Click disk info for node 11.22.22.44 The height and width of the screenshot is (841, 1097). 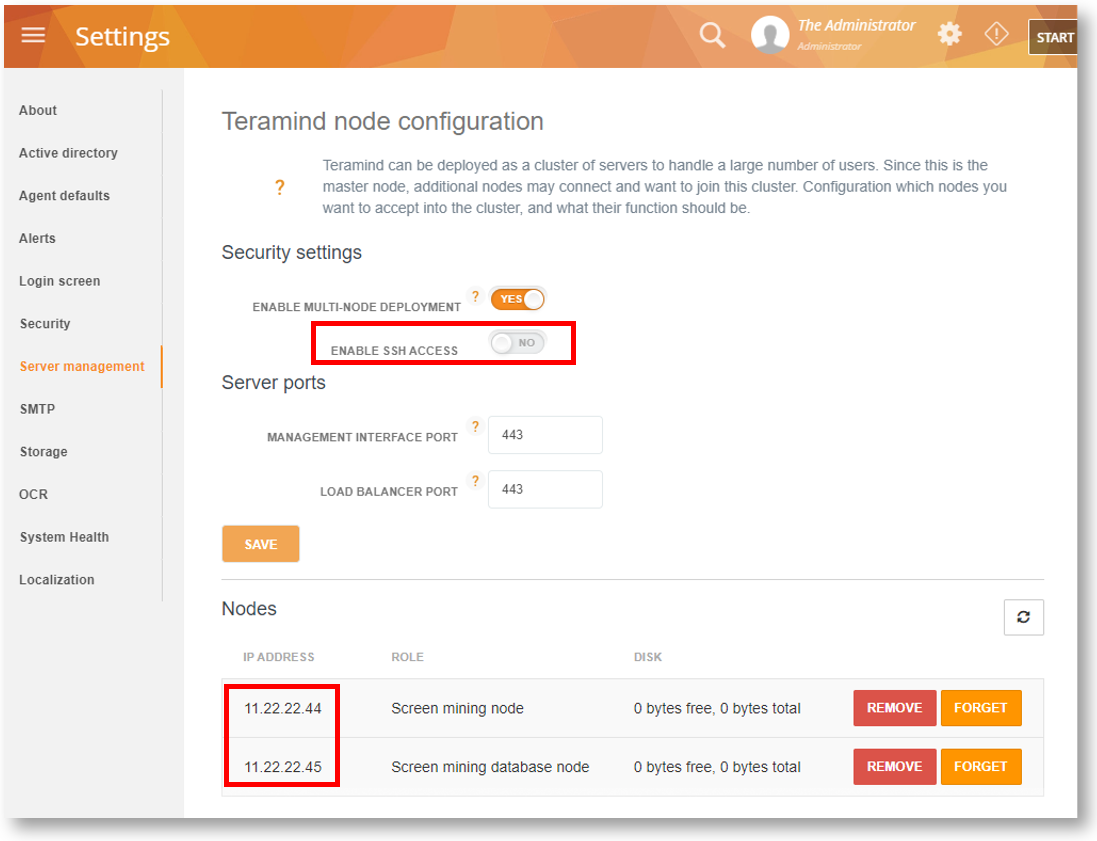(717, 709)
